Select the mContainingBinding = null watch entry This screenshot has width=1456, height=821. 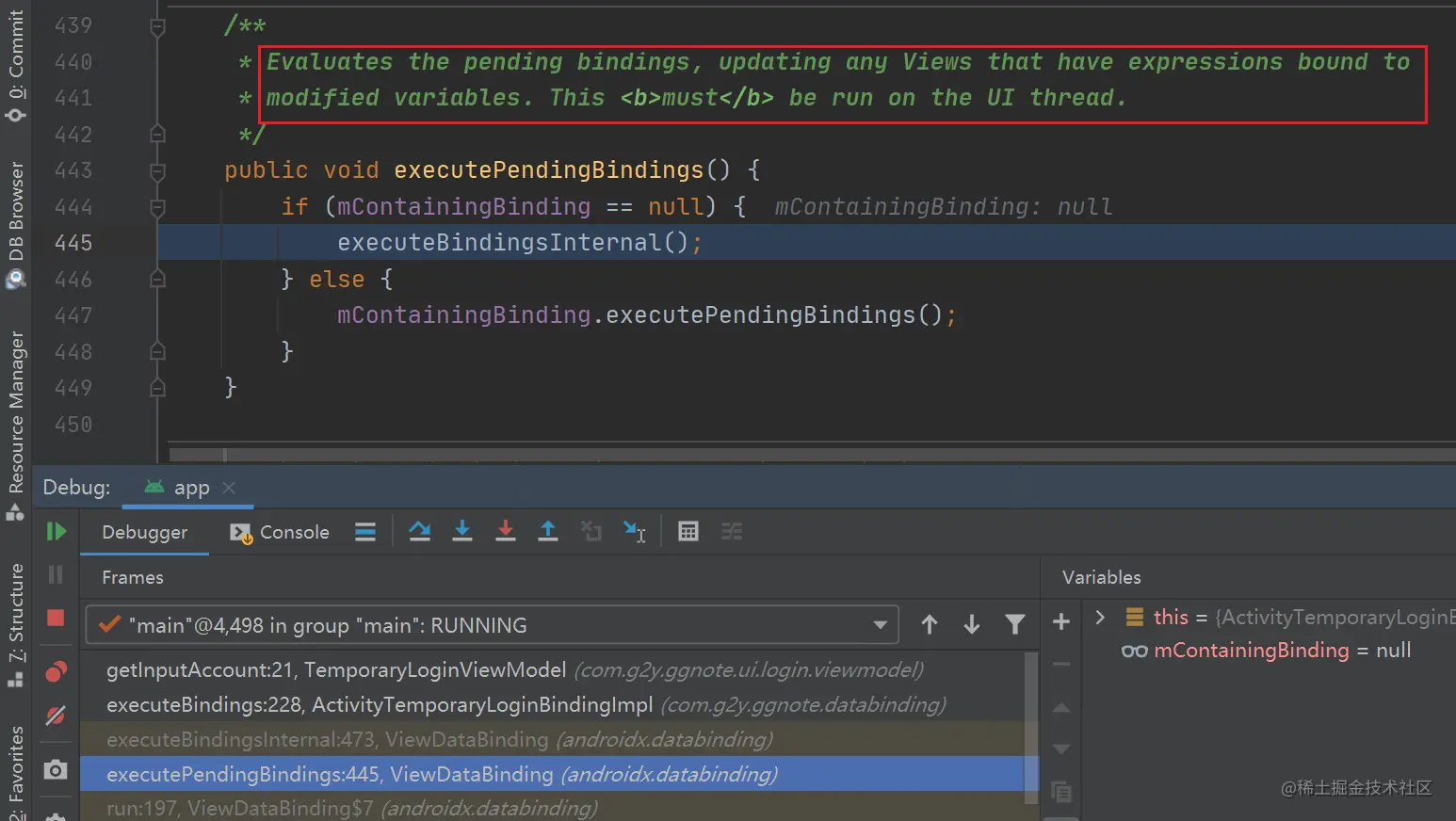click(x=1267, y=651)
